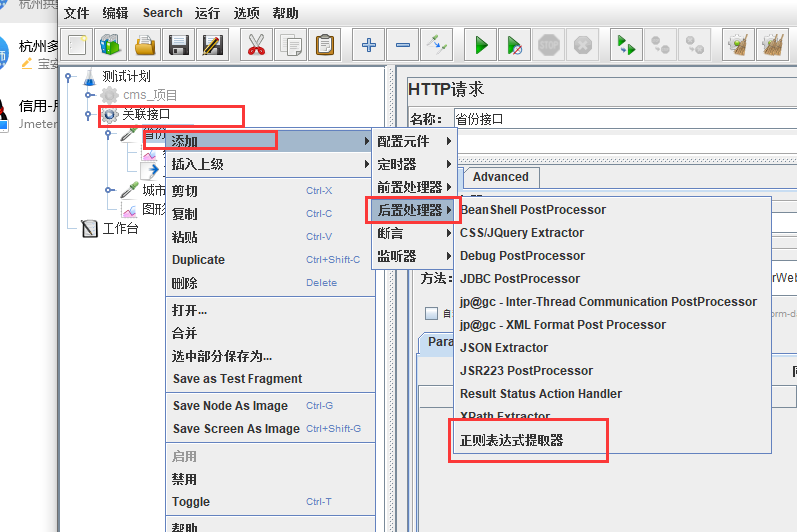Open the Templates toolbar icon
Image resolution: width=797 pixels, height=532 pixels.
[111, 45]
